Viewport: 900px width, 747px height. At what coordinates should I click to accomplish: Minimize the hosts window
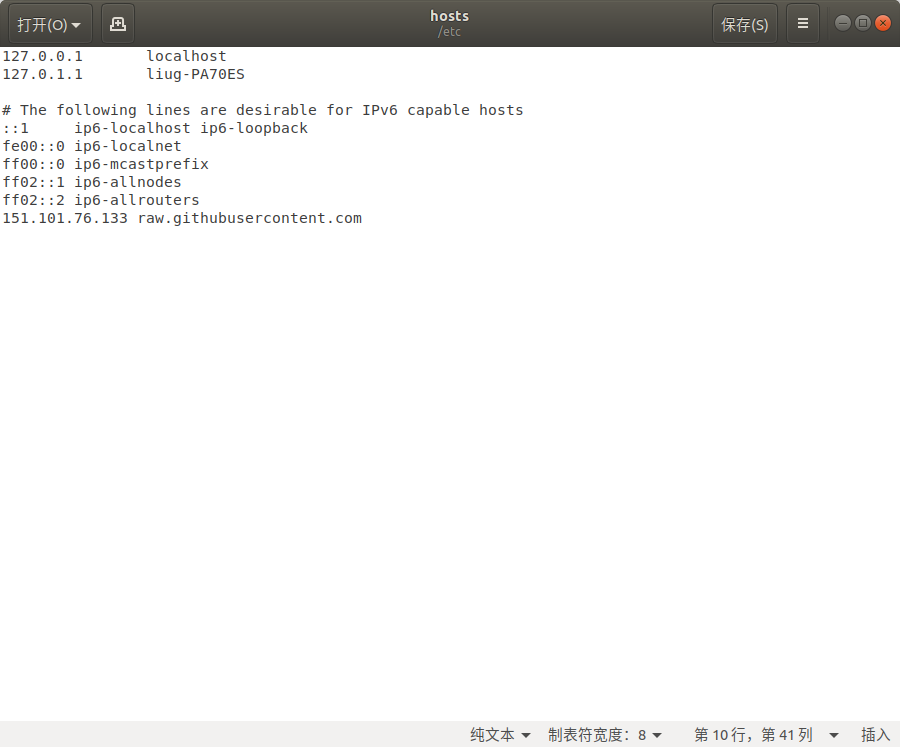(843, 23)
